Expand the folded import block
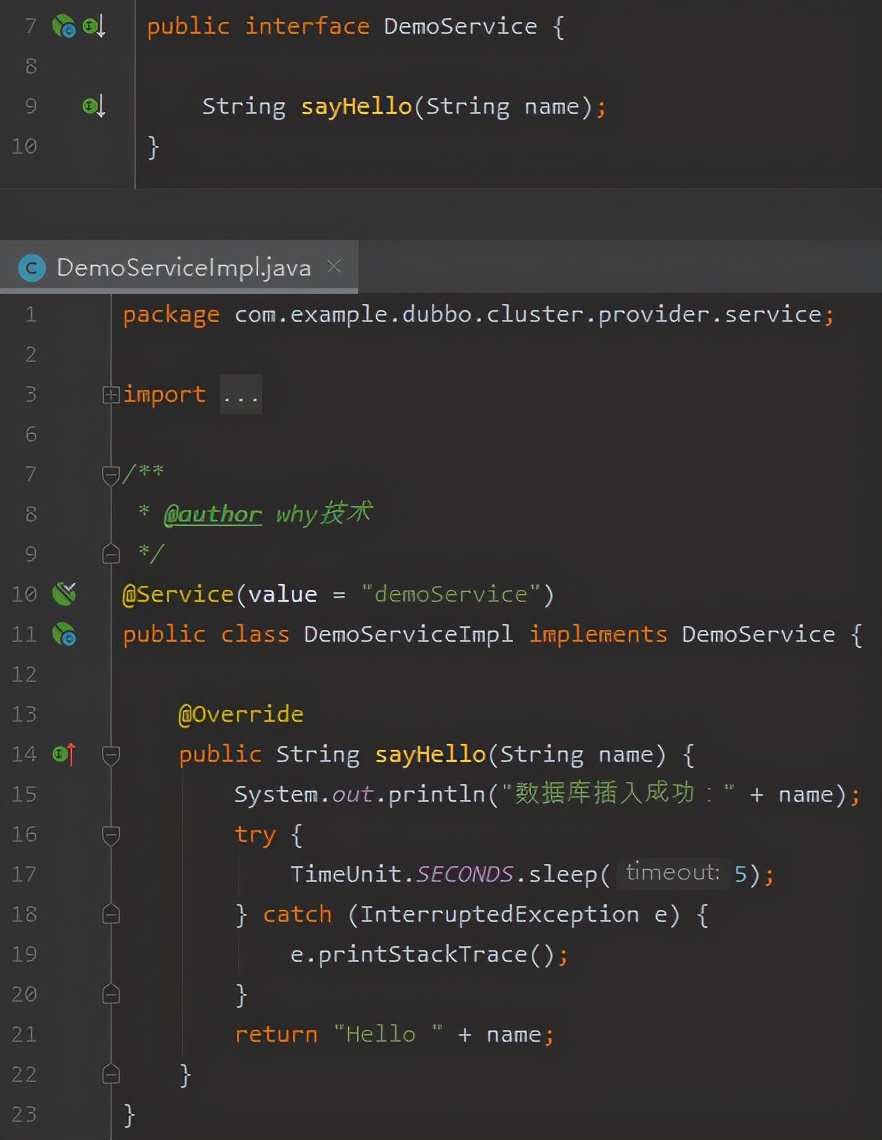The width and height of the screenshot is (882, 1140). pos(111,395)
